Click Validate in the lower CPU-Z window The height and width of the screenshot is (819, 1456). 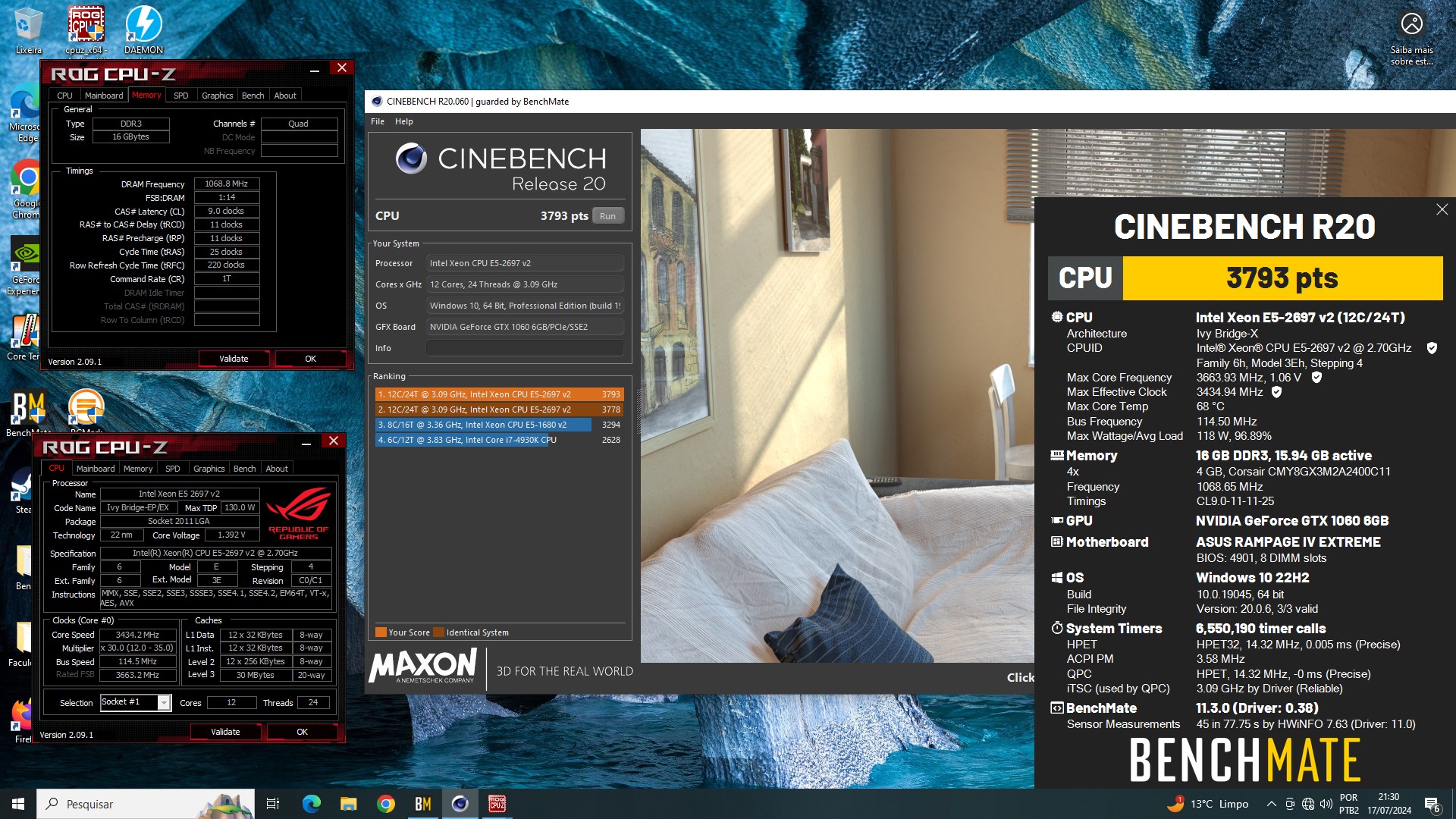[x=225, y=732]
